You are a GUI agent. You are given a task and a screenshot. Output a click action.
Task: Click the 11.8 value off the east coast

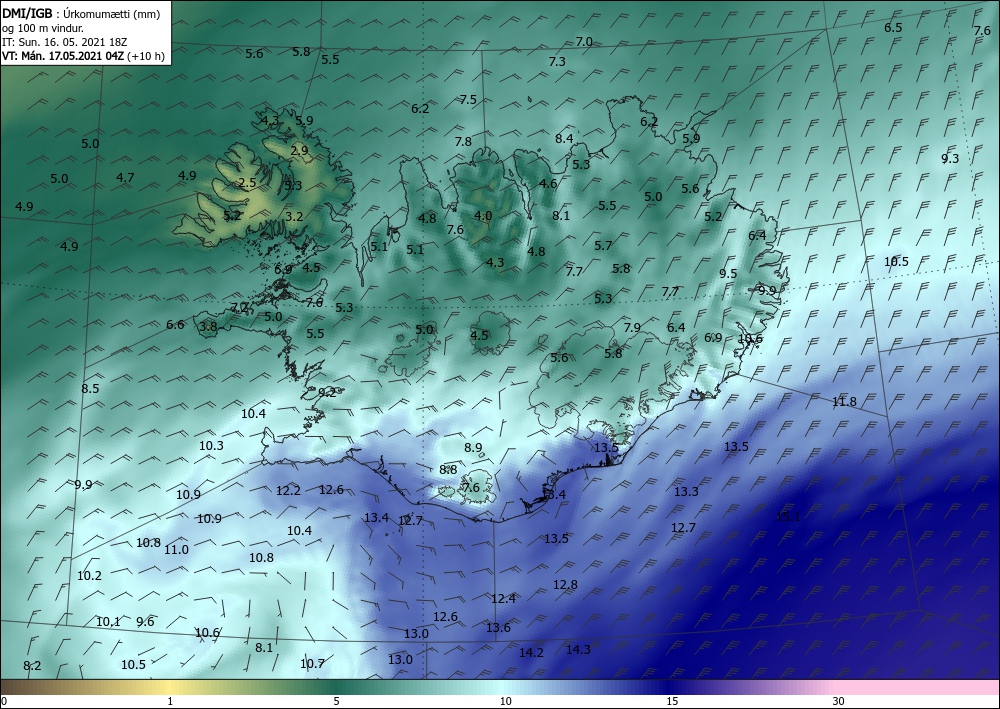(844, 402)
